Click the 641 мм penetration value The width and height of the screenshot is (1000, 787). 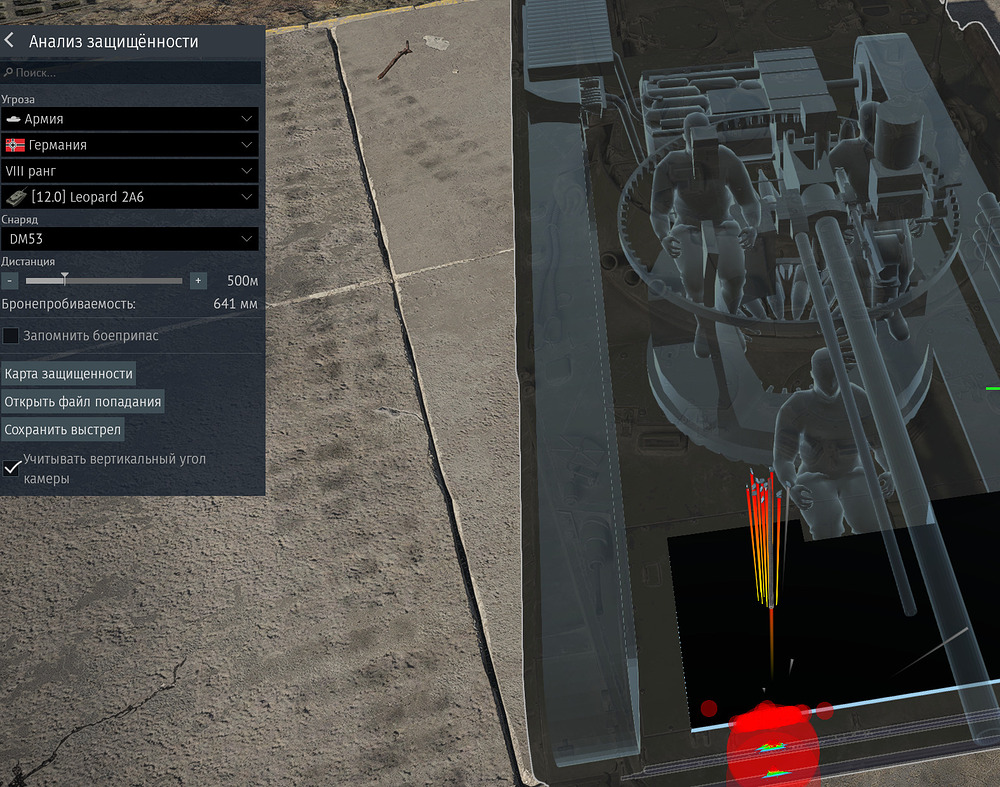point(235,304)
